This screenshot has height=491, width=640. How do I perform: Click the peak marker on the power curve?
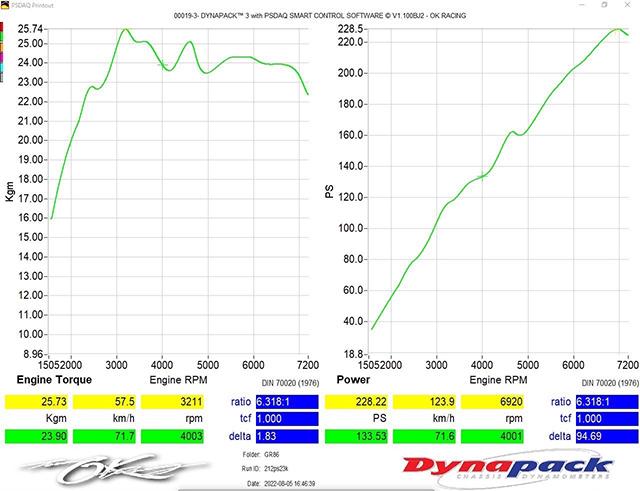pyautogui.click(x=616, y=31)
